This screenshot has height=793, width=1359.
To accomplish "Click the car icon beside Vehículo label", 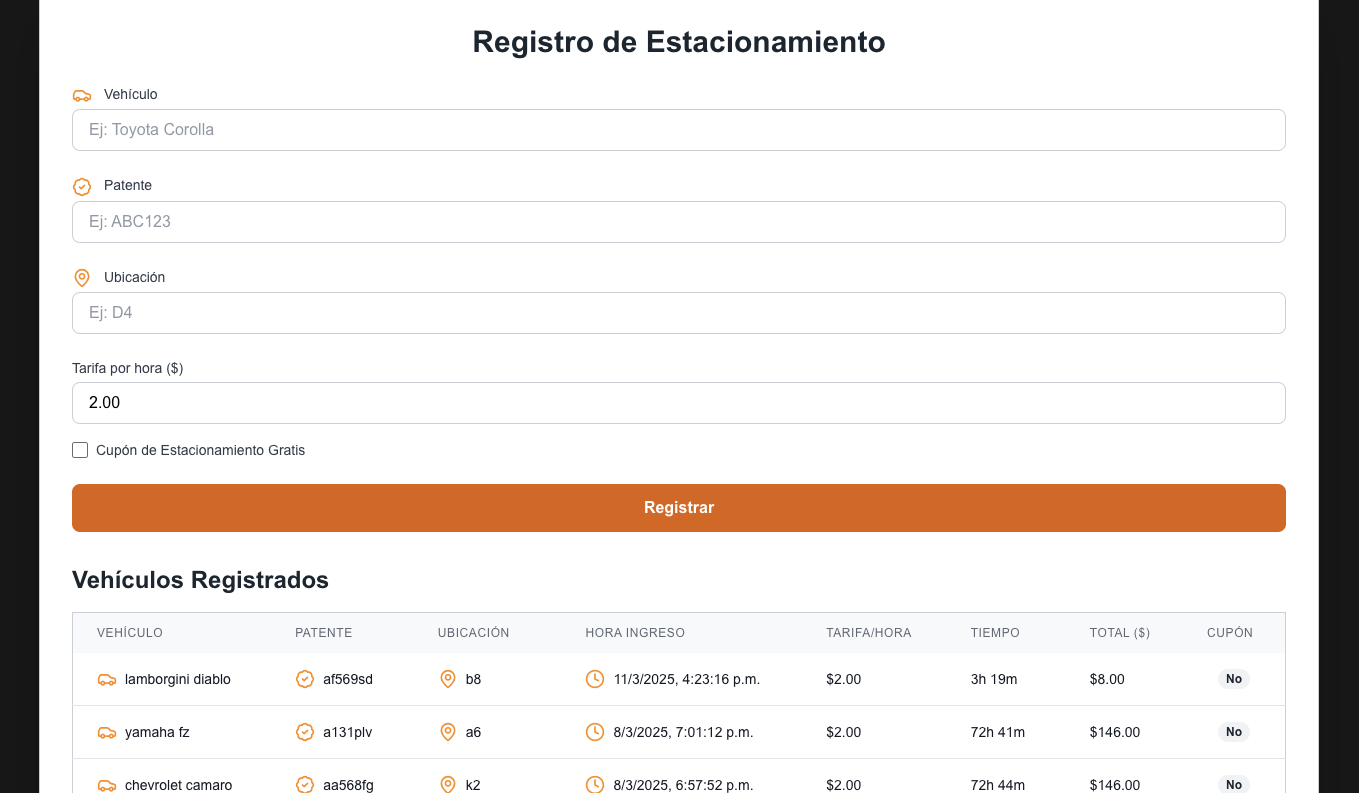I will click(82, 95).
